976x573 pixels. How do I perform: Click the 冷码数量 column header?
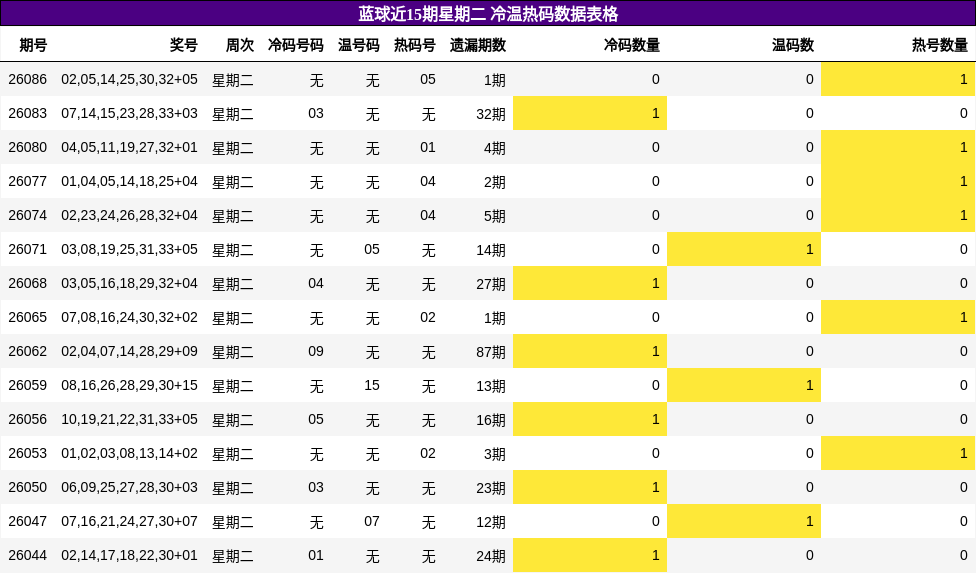[x=632, y=45]
